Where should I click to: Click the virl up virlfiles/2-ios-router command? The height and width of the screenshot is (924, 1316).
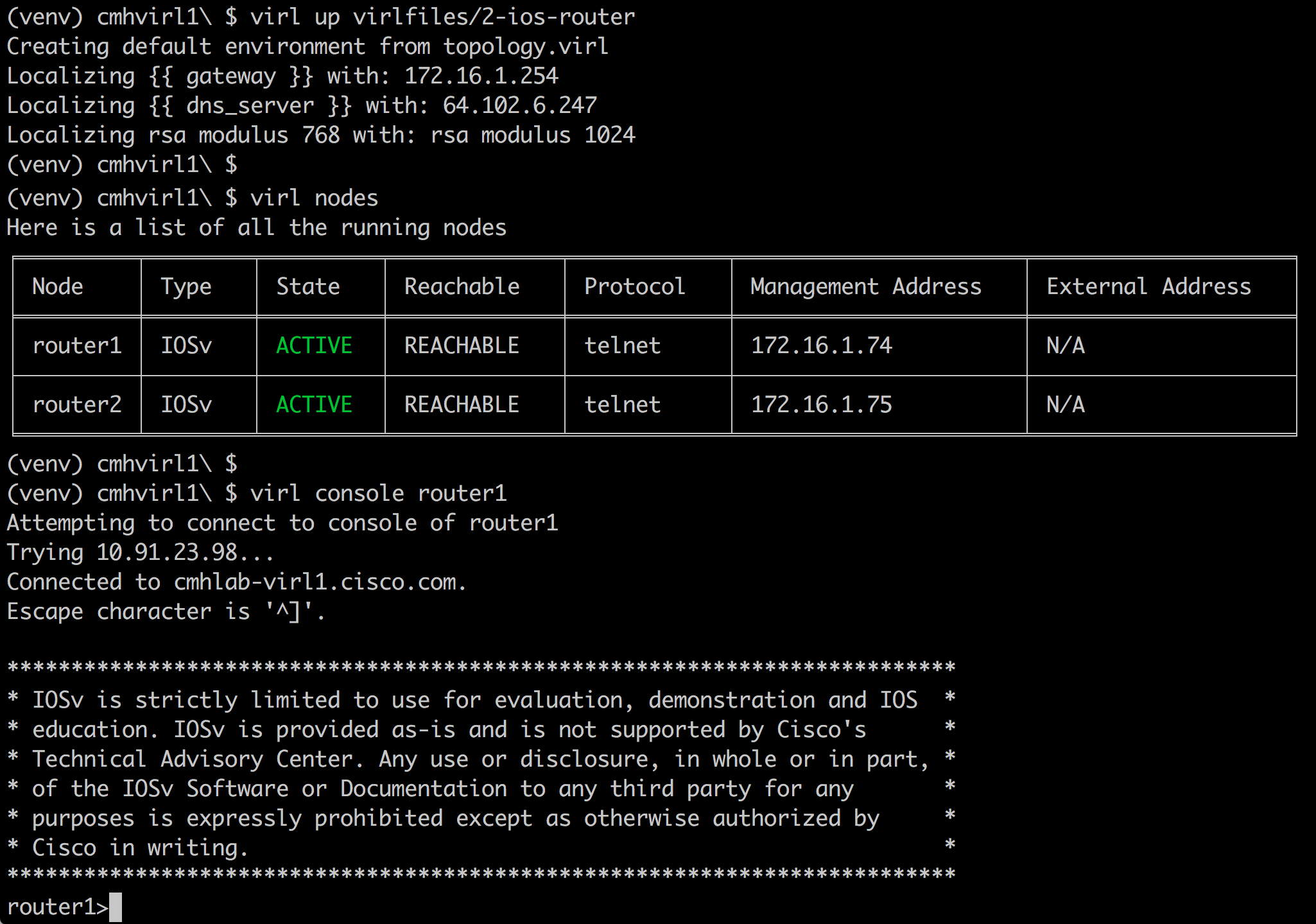[442, 17]
